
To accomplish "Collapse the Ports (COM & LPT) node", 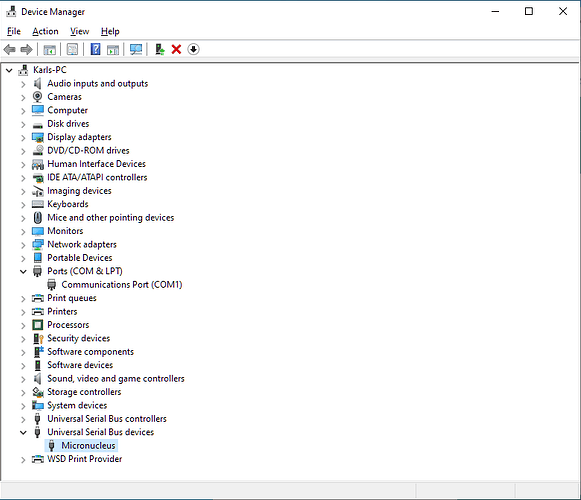I will 23,272.
